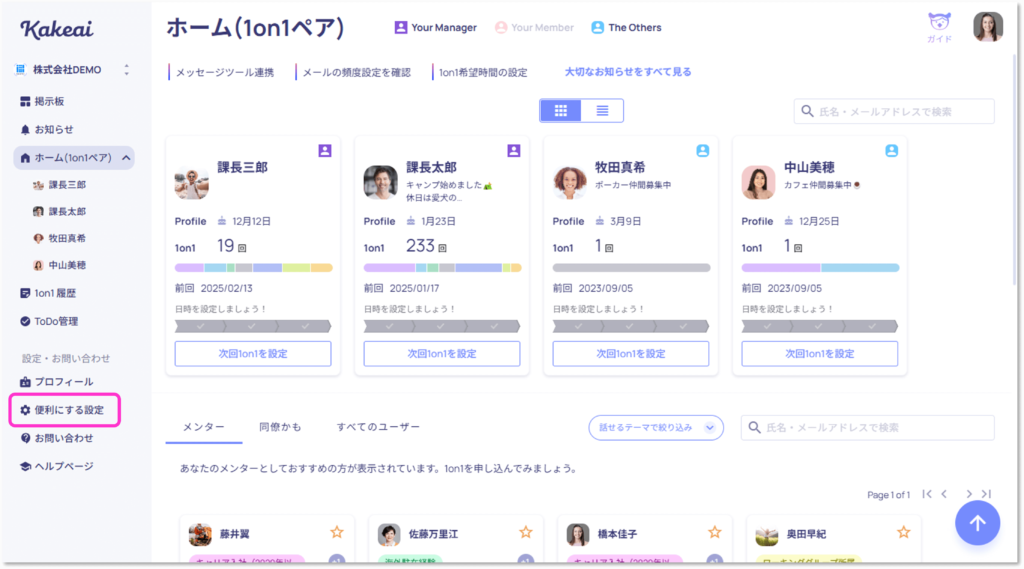Select 中山美穂 in sidebar
This screenshot has height=569, width=1024.
59,265
